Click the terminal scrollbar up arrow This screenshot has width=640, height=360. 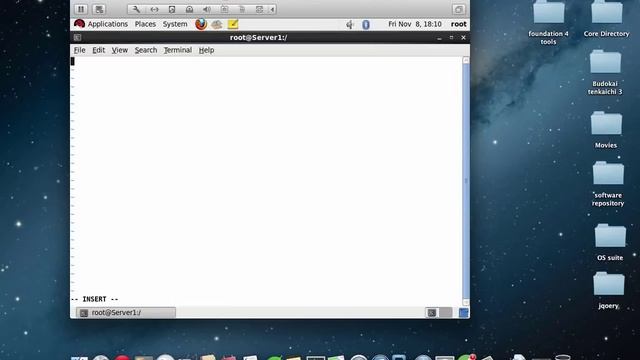[x=466, y=60]
